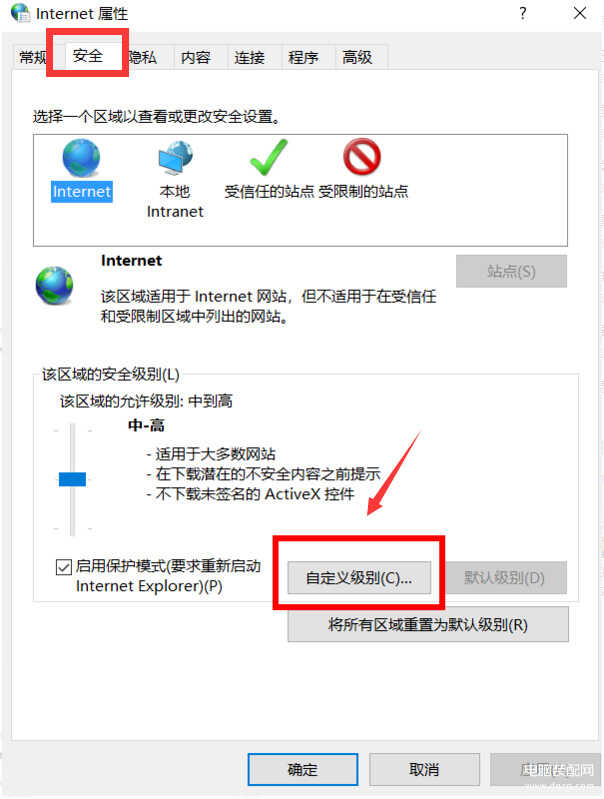Screen dimensions: 604x799
Task: Click the Internet 属性 title bar icon
Action: [x=20, y=12]
